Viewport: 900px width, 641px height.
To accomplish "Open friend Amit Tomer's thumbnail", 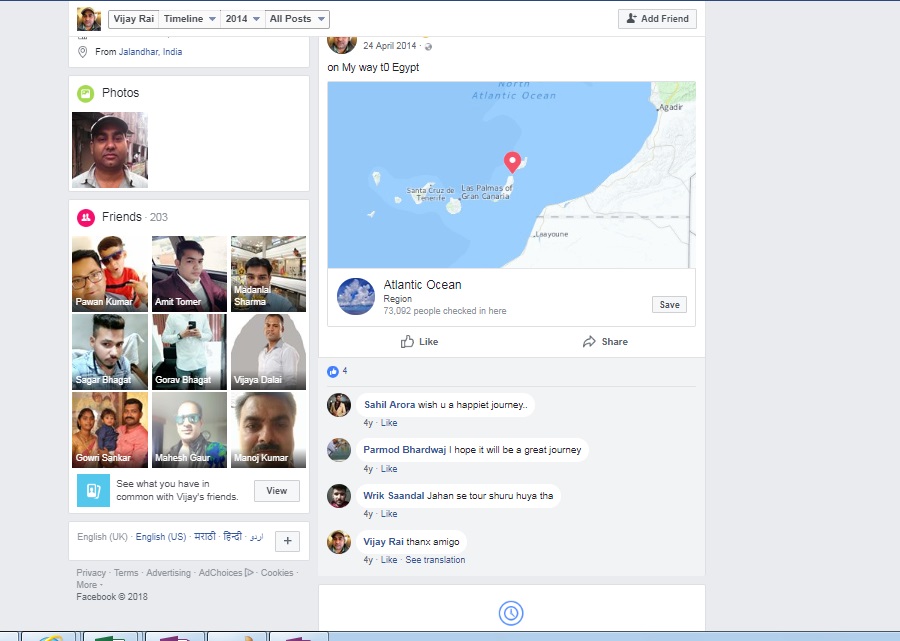I will click(189, 274).
